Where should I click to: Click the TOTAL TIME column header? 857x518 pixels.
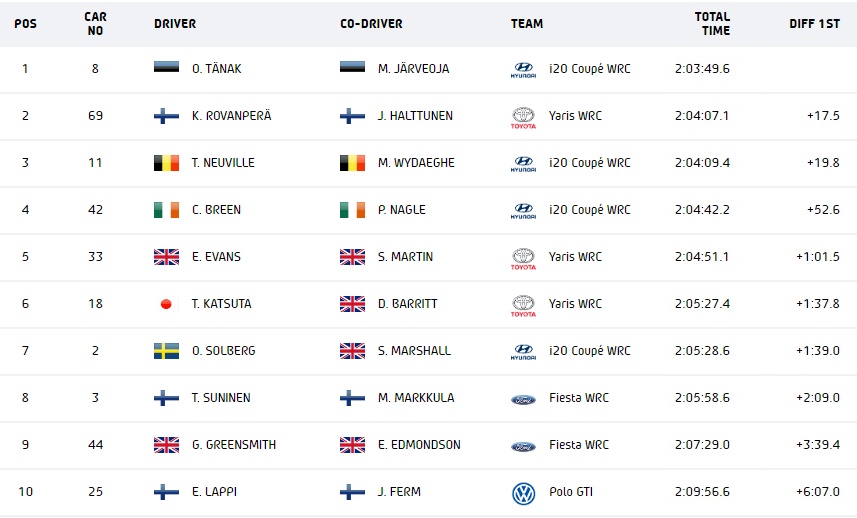point(712,23)
